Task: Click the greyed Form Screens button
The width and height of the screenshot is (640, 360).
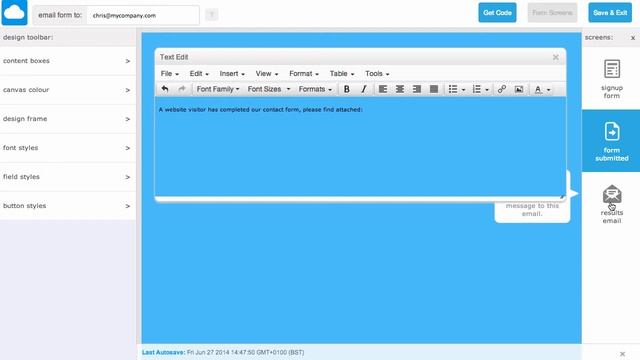Action: coord(552,13)
